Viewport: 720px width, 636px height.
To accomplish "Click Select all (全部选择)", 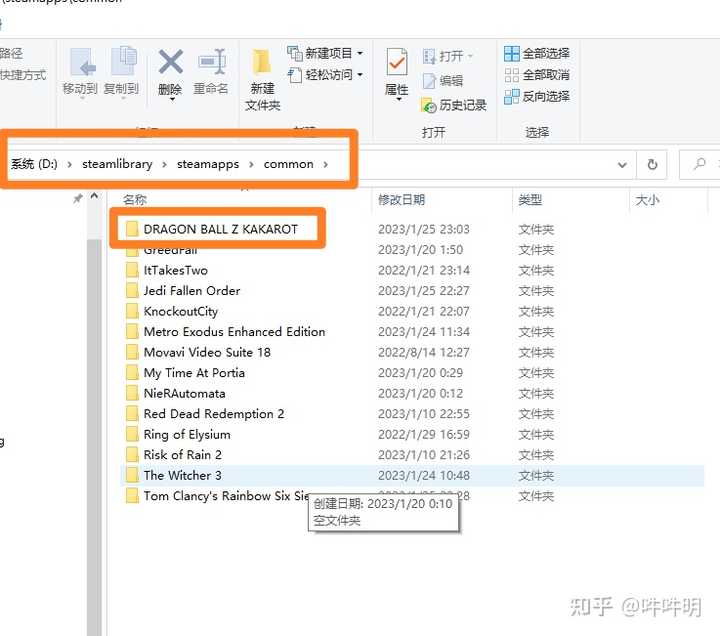I will coord(536,53).
